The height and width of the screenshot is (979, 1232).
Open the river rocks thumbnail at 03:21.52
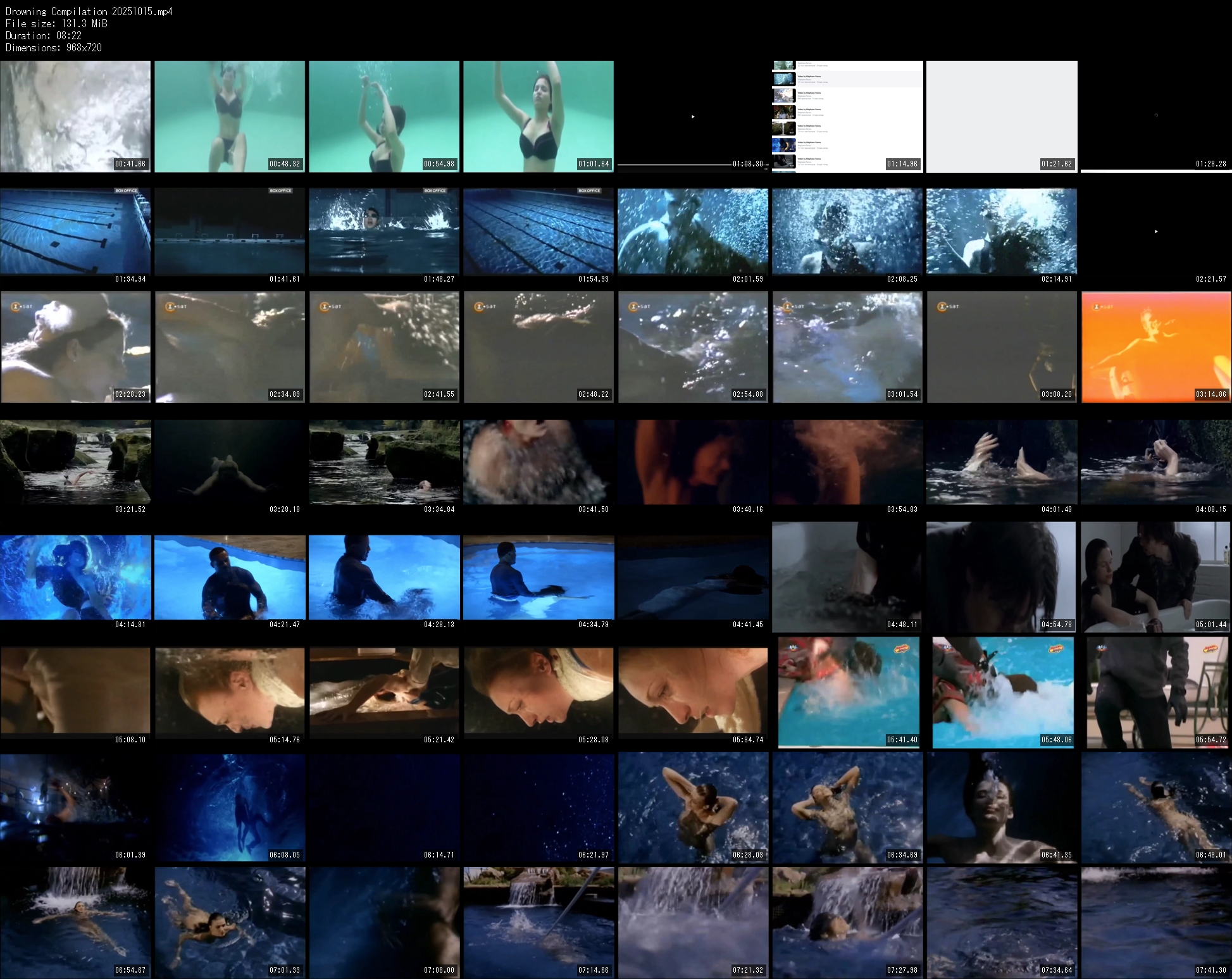coord(75,462)
